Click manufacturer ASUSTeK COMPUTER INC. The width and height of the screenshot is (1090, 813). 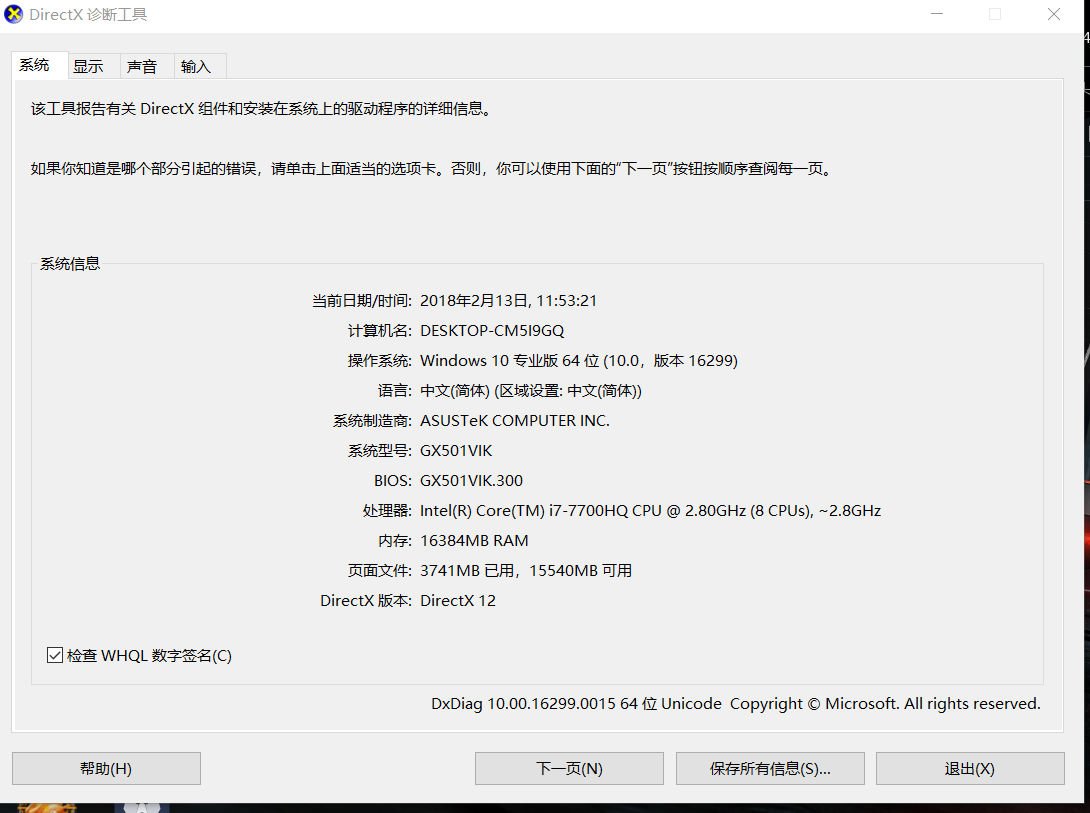tap(515, 420)
